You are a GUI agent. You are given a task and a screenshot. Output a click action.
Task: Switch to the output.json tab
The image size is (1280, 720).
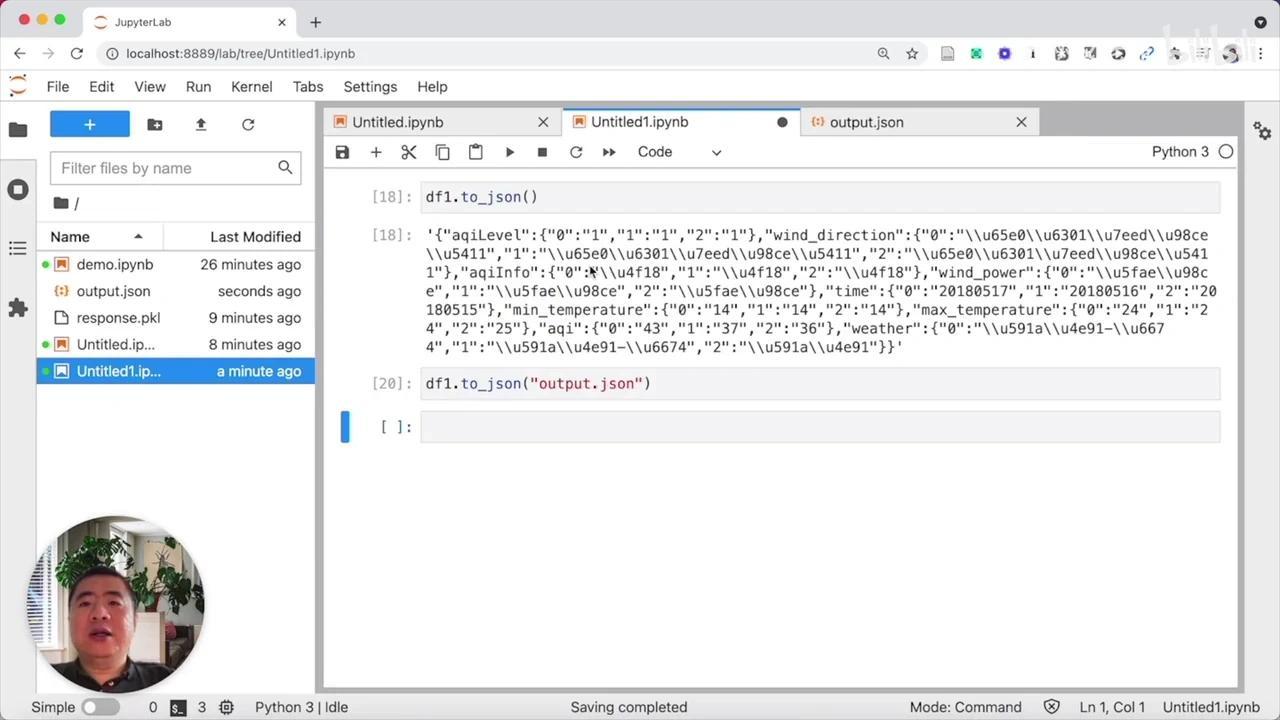[x=866, y=122]
